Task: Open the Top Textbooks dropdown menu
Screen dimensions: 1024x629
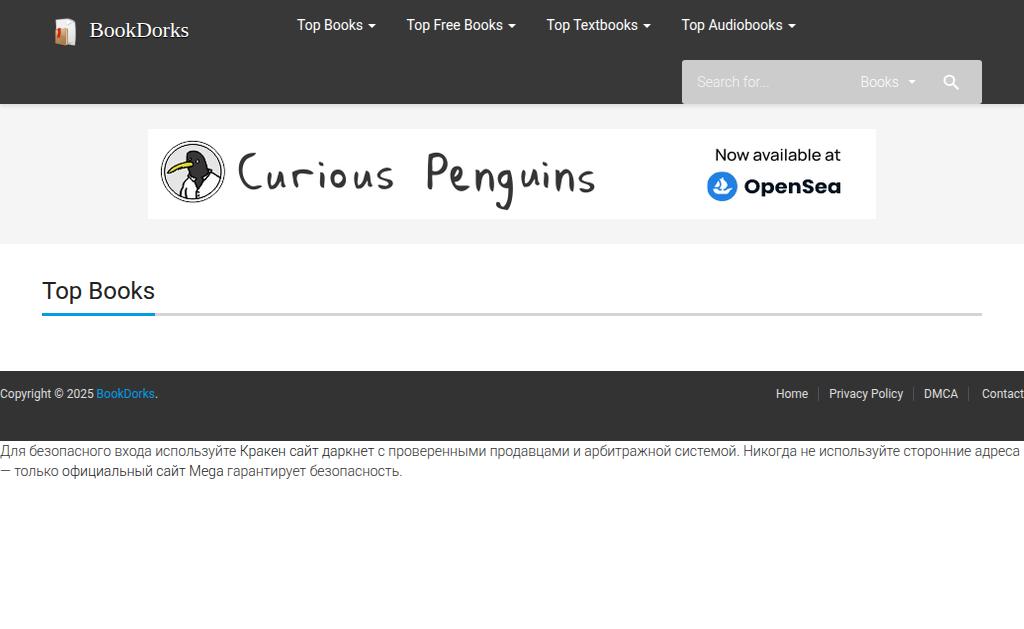Action: tap(598, 25)
